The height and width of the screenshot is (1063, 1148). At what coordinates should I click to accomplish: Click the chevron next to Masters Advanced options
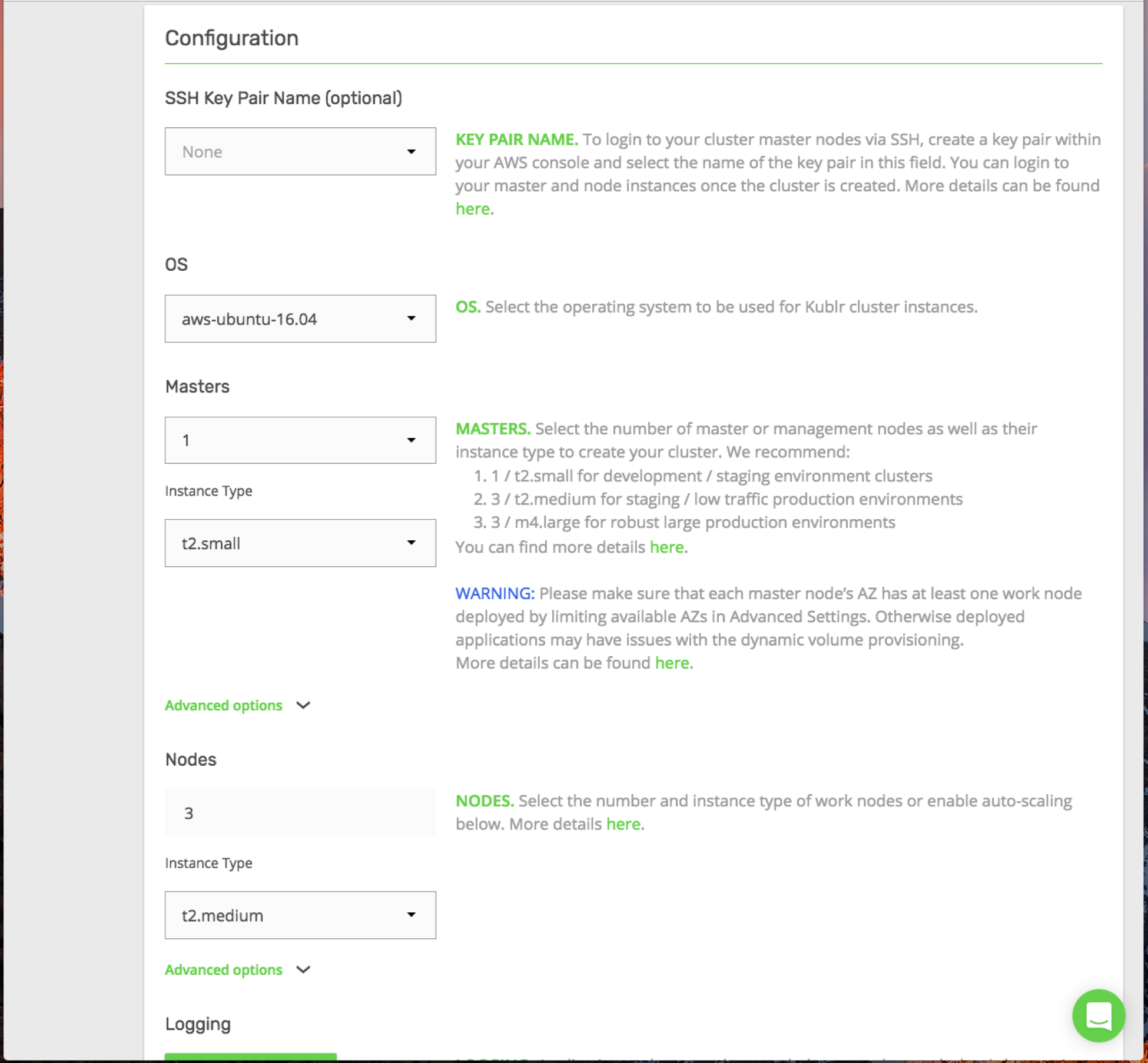(303, 705)
